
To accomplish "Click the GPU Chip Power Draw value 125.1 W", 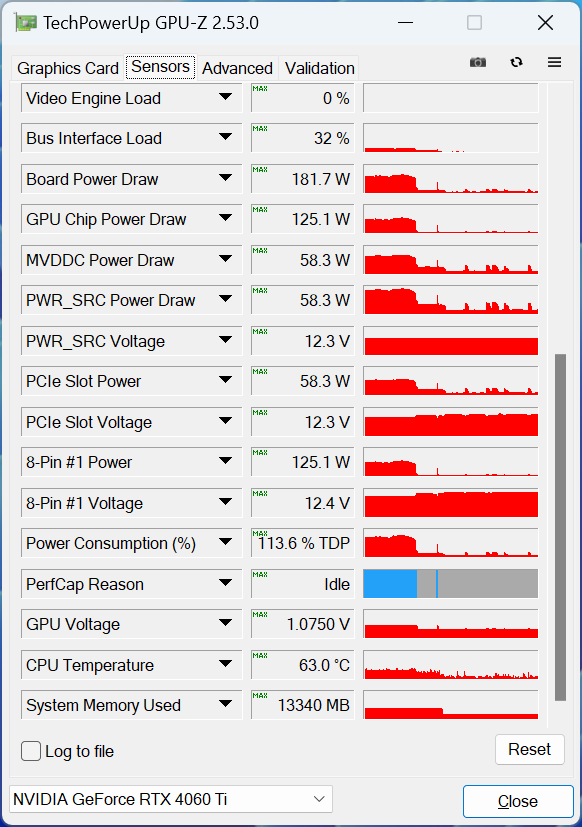I will [x=302, y=219].
